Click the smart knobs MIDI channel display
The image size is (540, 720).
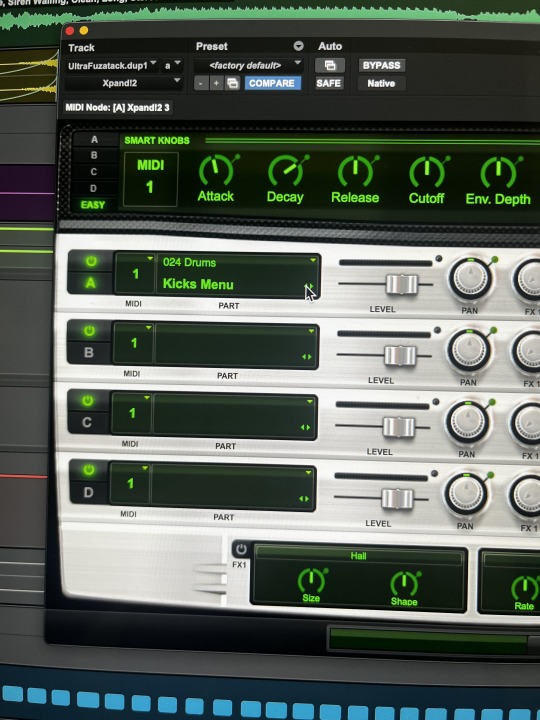click(150, 178)
